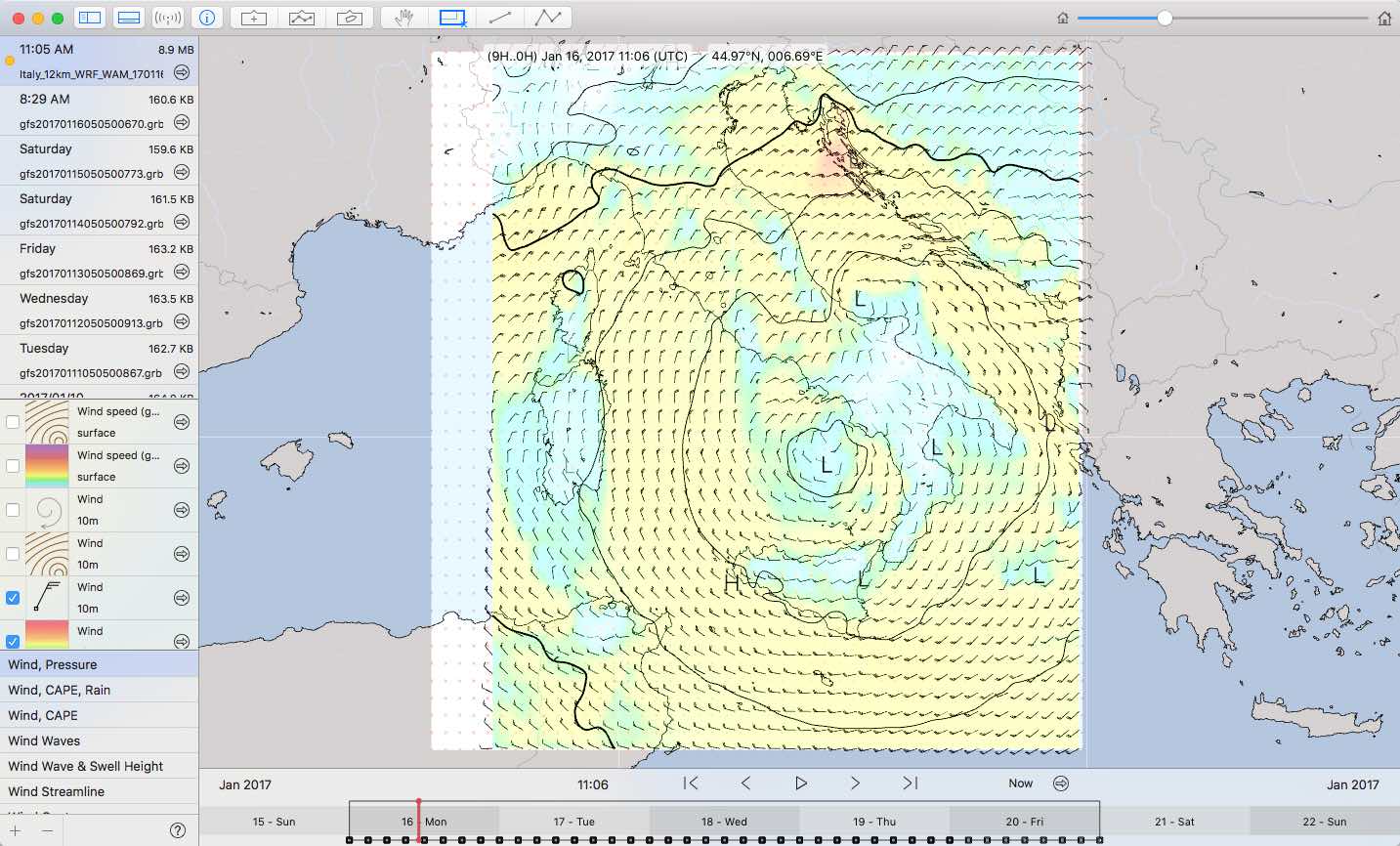
Task: Click arrow icon for gfs20170115050500773.grb
Action: tap(182, 173)
